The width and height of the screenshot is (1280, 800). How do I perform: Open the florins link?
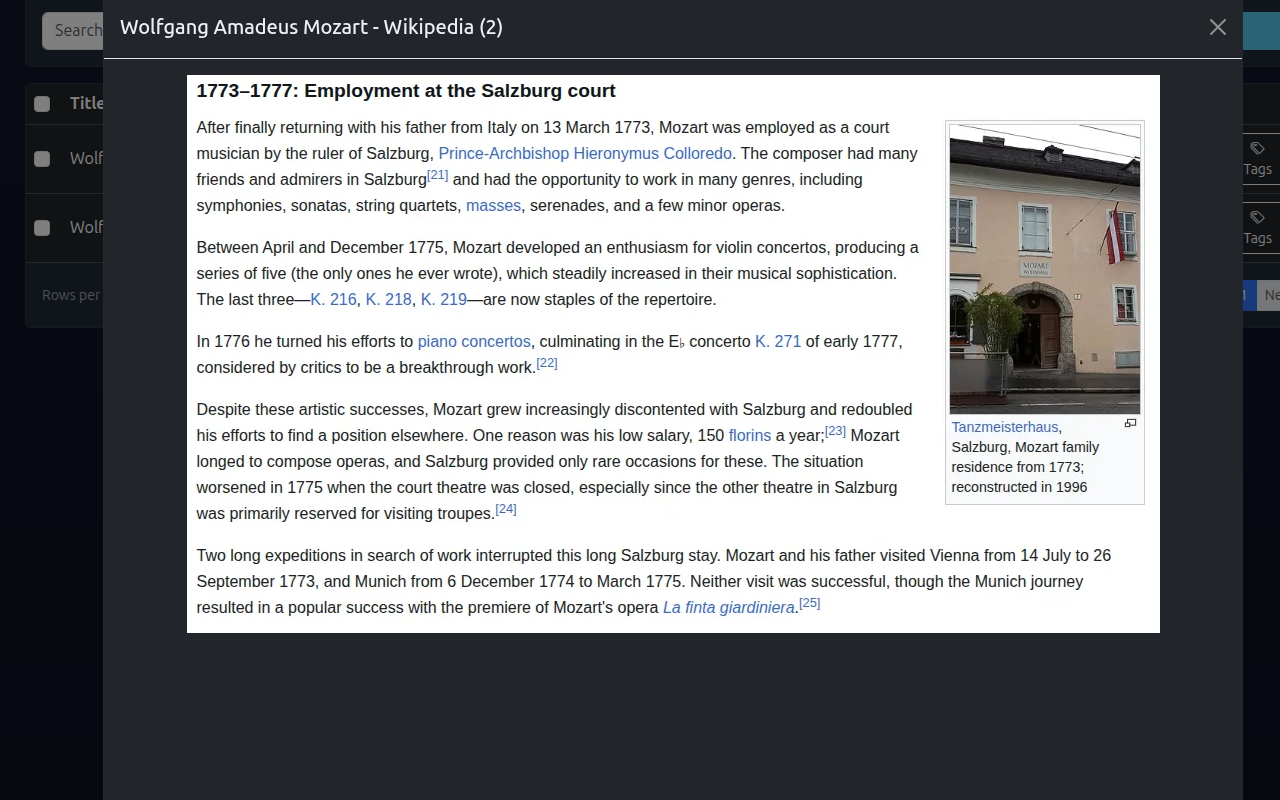749,435
